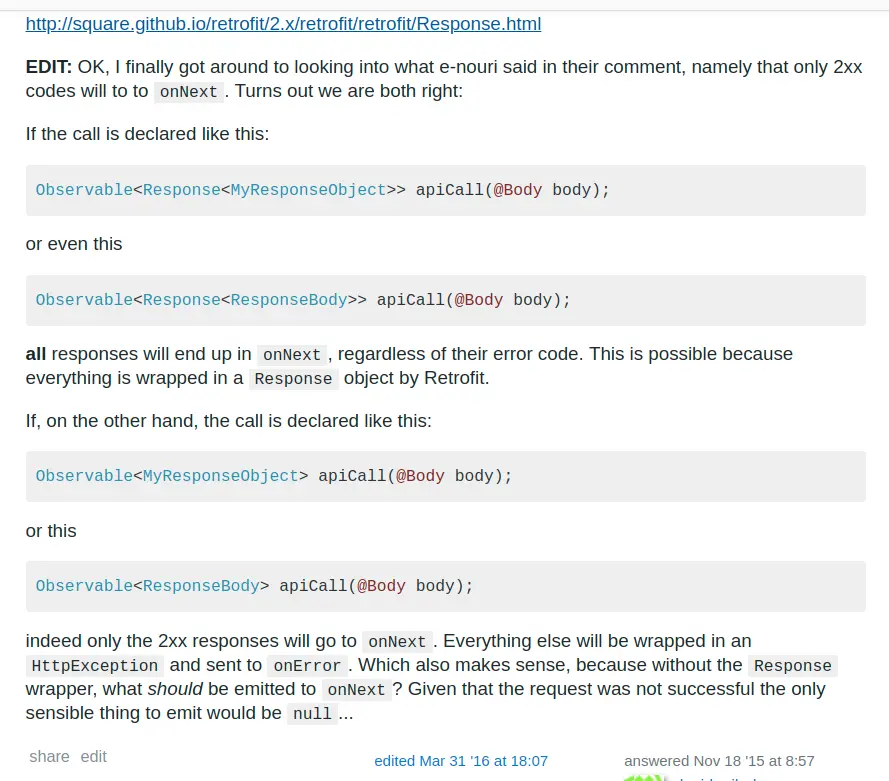Click the inline null code label
The height and width of the screenshot is (781, 889).
point(312,714)
